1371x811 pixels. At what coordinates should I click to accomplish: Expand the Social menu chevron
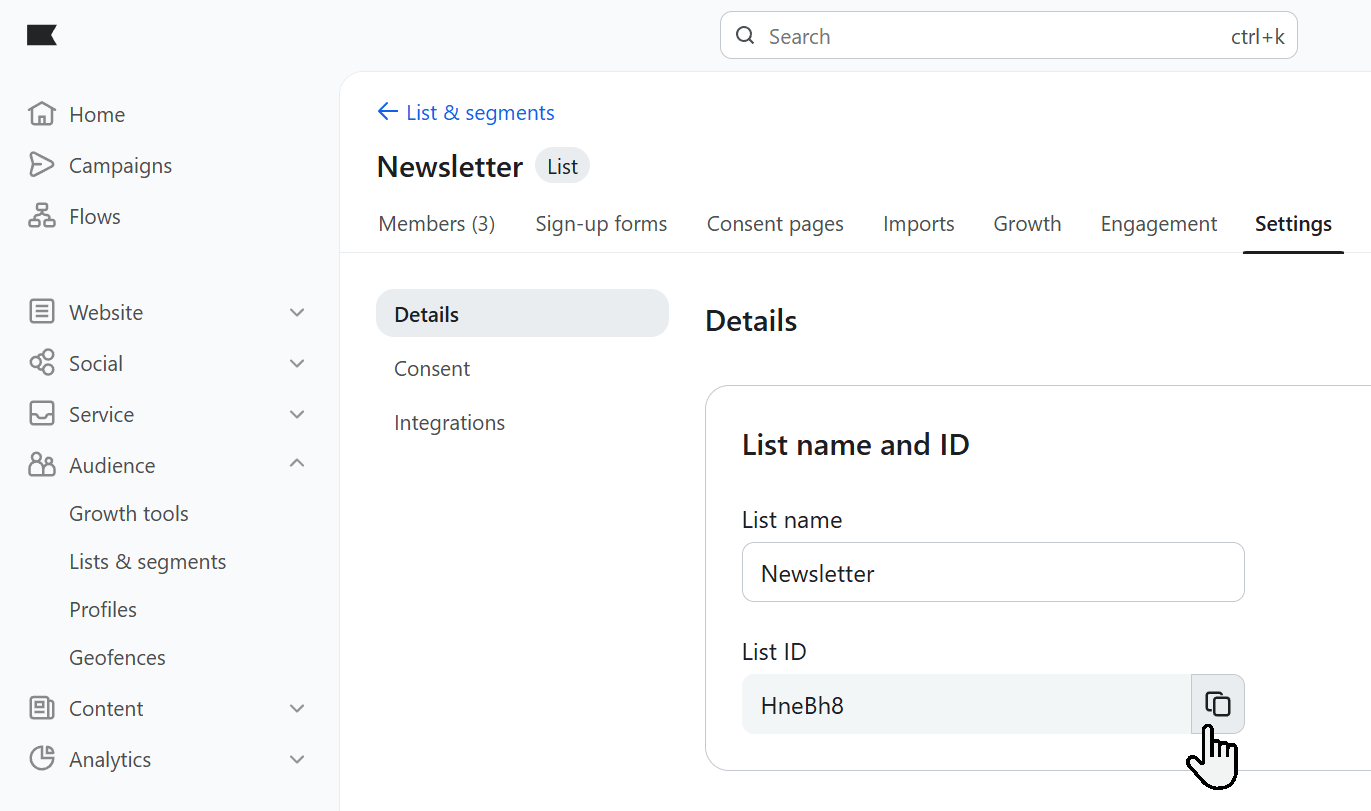[297, 363]
